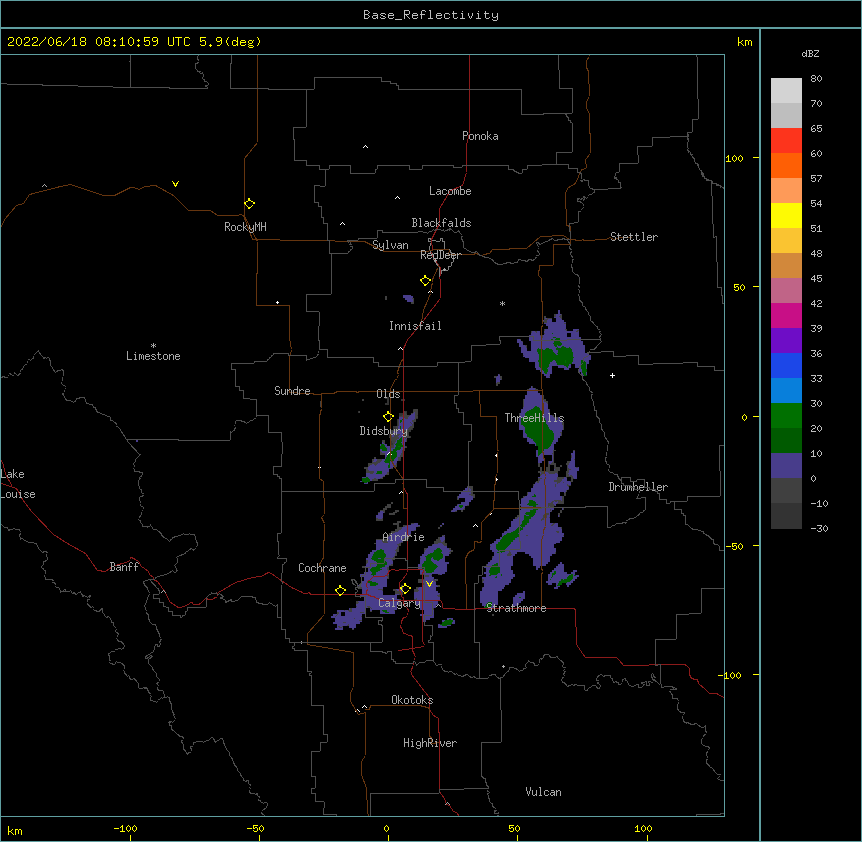Click the RockyMH town label
Viewport: 862px width, 842px height.
point(245,227)
